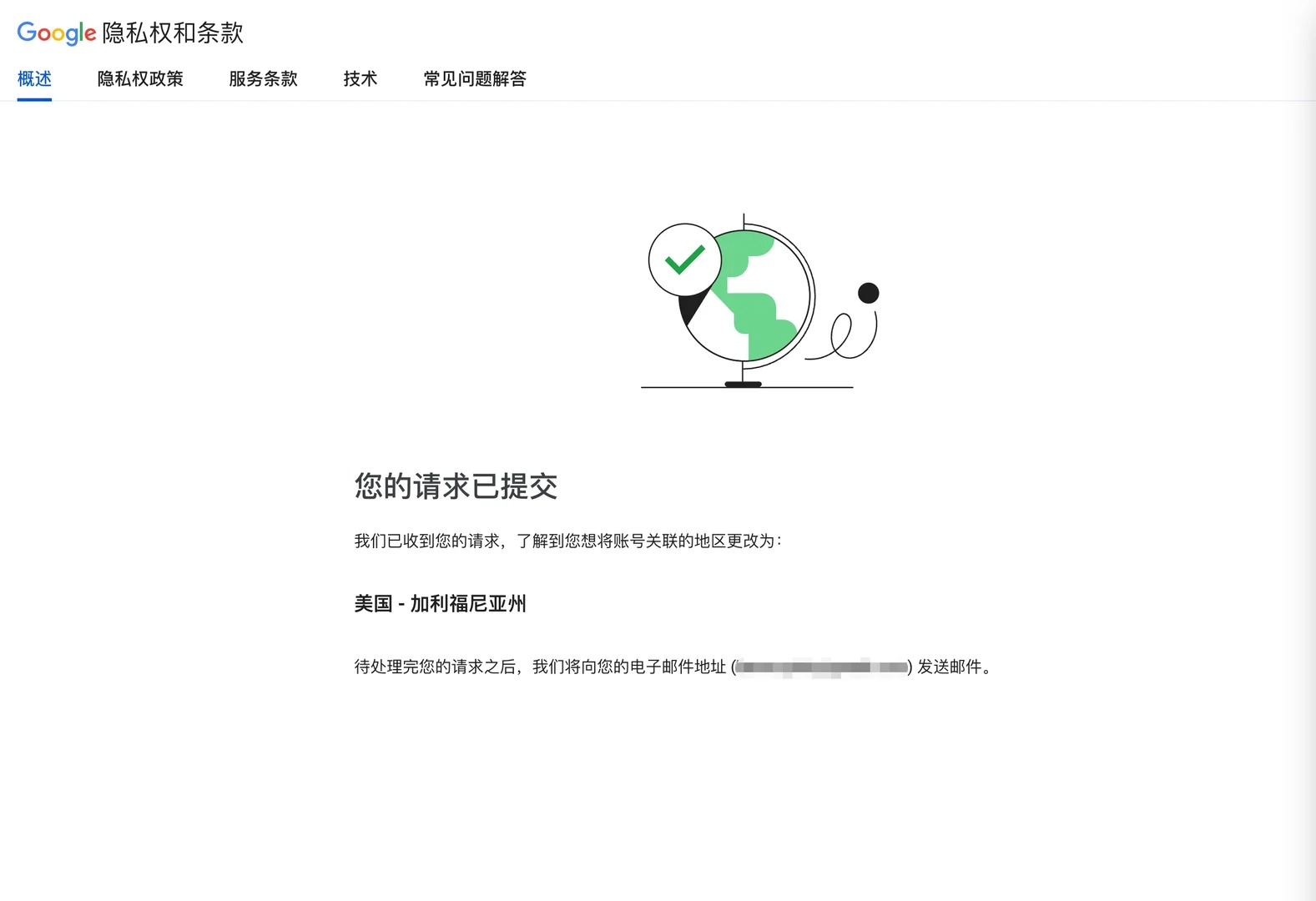Image resolution: width=1316 pixels, height=901 pixels.
Task: Select the 概述 tab
Action: [34, 78]
